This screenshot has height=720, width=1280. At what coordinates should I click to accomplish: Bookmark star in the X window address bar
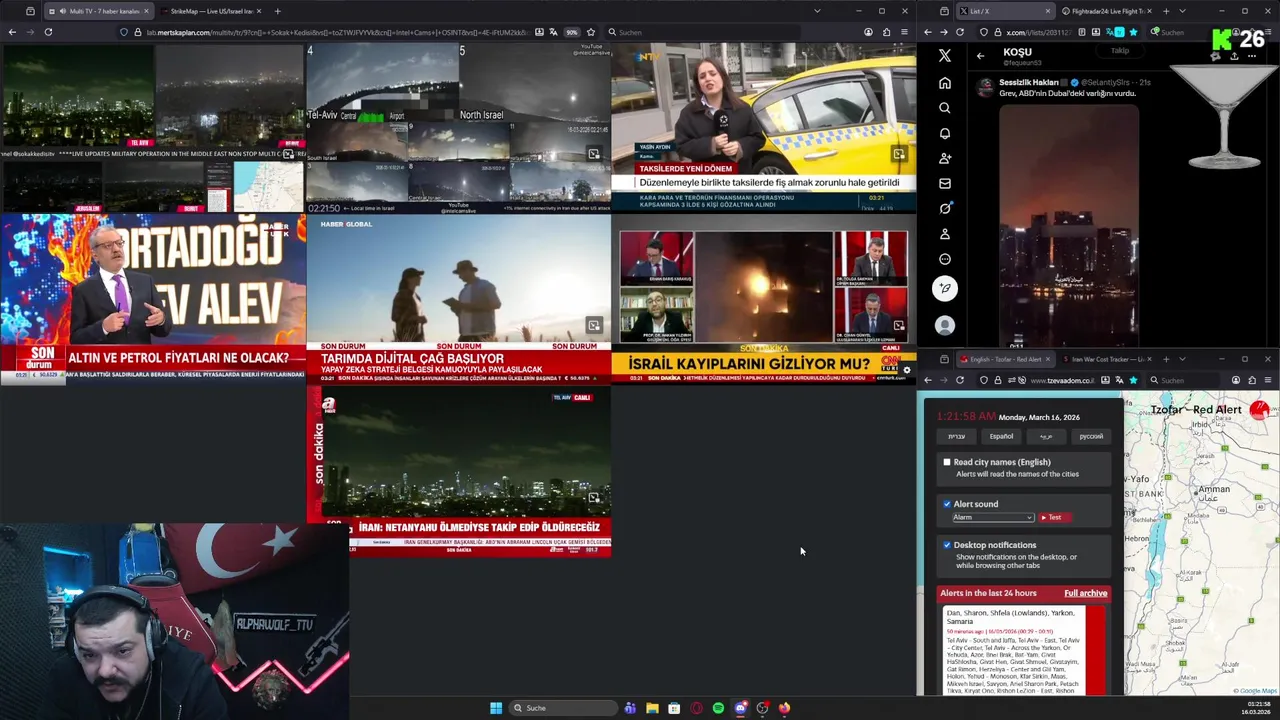1133,32
